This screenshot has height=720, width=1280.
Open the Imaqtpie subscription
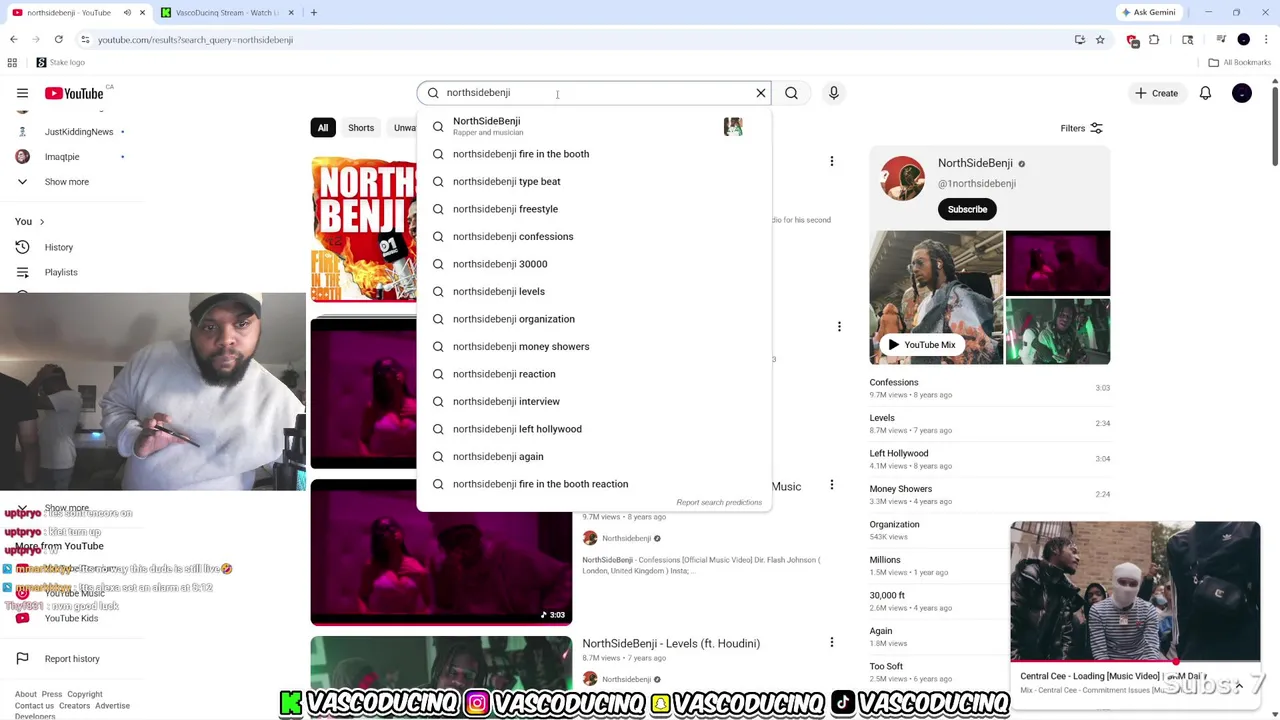click(x=62, y=157)
